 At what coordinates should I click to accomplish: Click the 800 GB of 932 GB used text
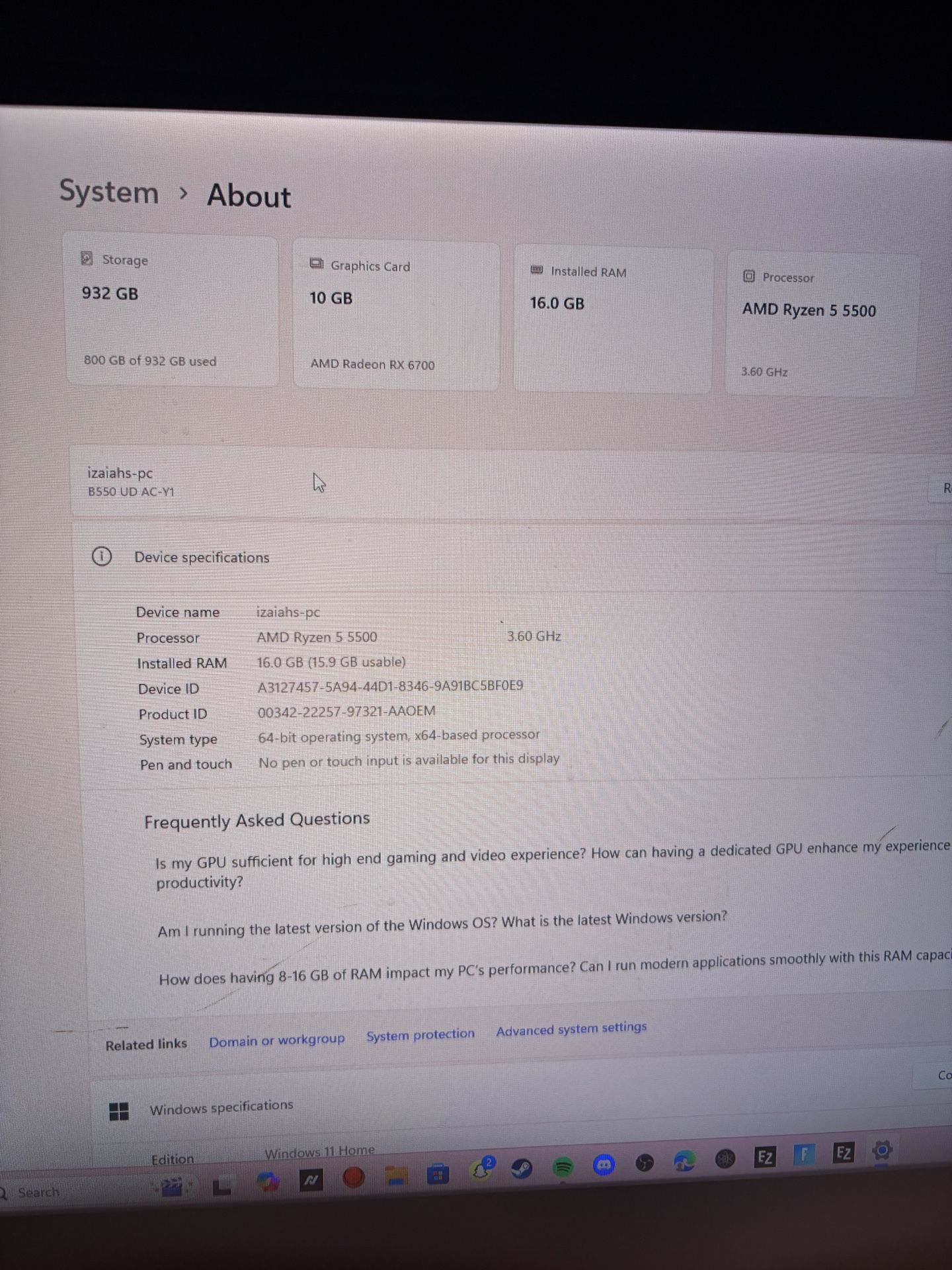[150, 361]
